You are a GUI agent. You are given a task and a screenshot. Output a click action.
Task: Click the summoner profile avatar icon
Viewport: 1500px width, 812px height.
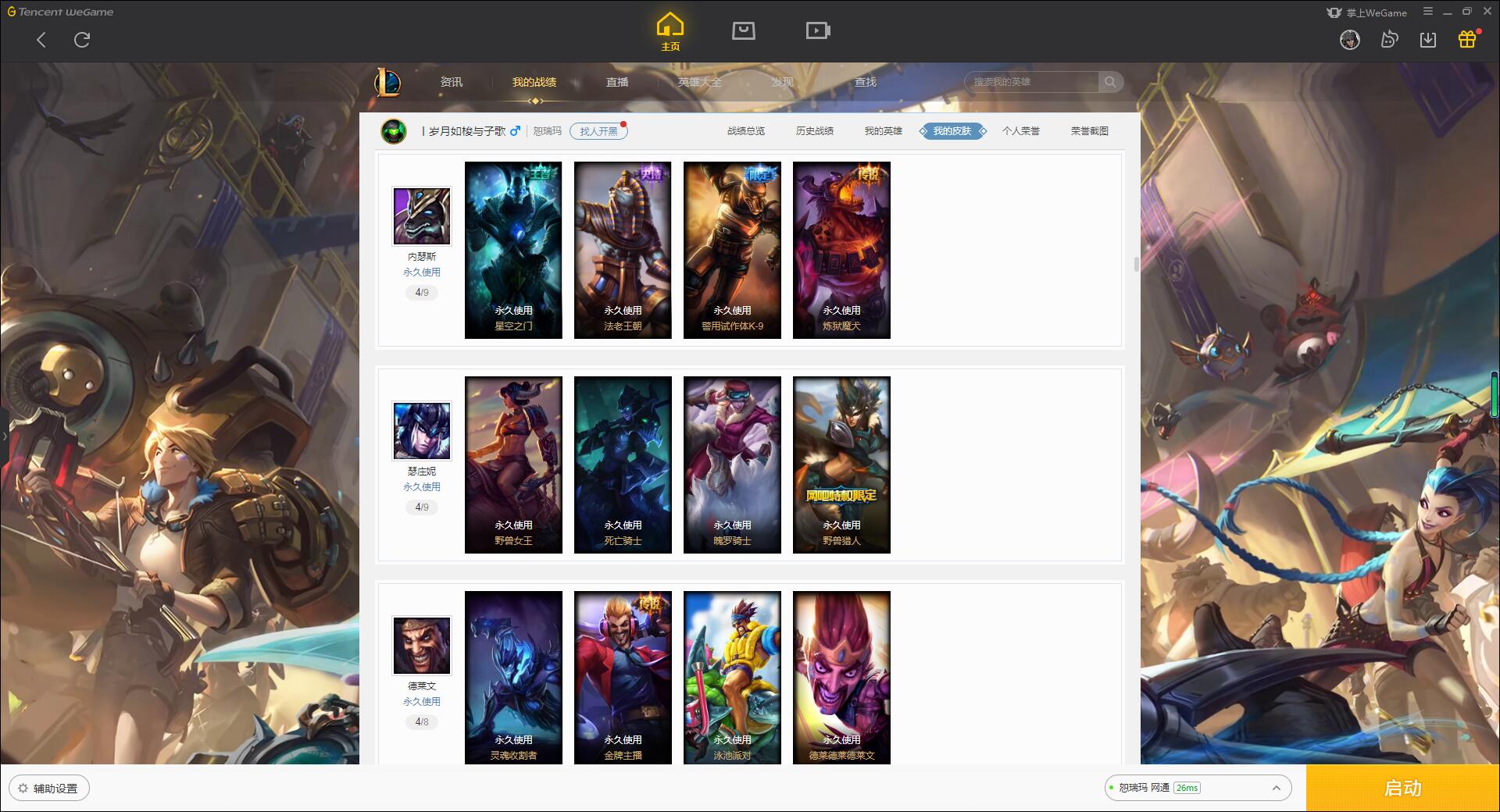[394, 131]
